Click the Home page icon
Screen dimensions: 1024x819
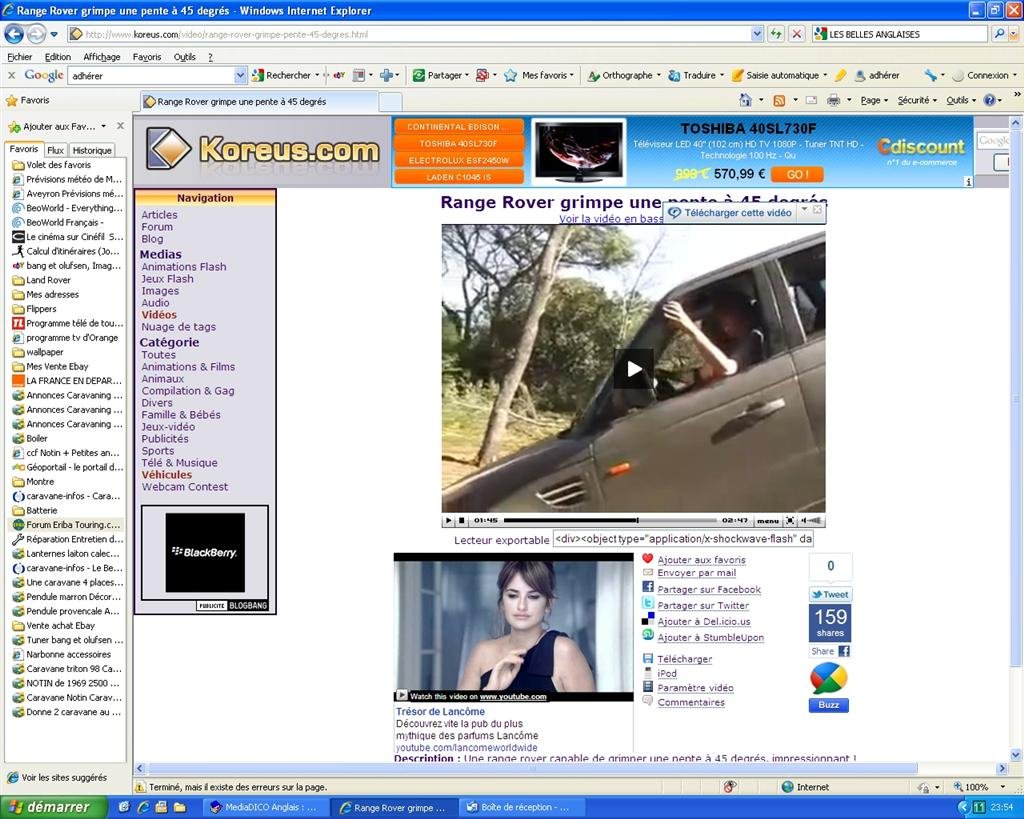pos(745,101)
